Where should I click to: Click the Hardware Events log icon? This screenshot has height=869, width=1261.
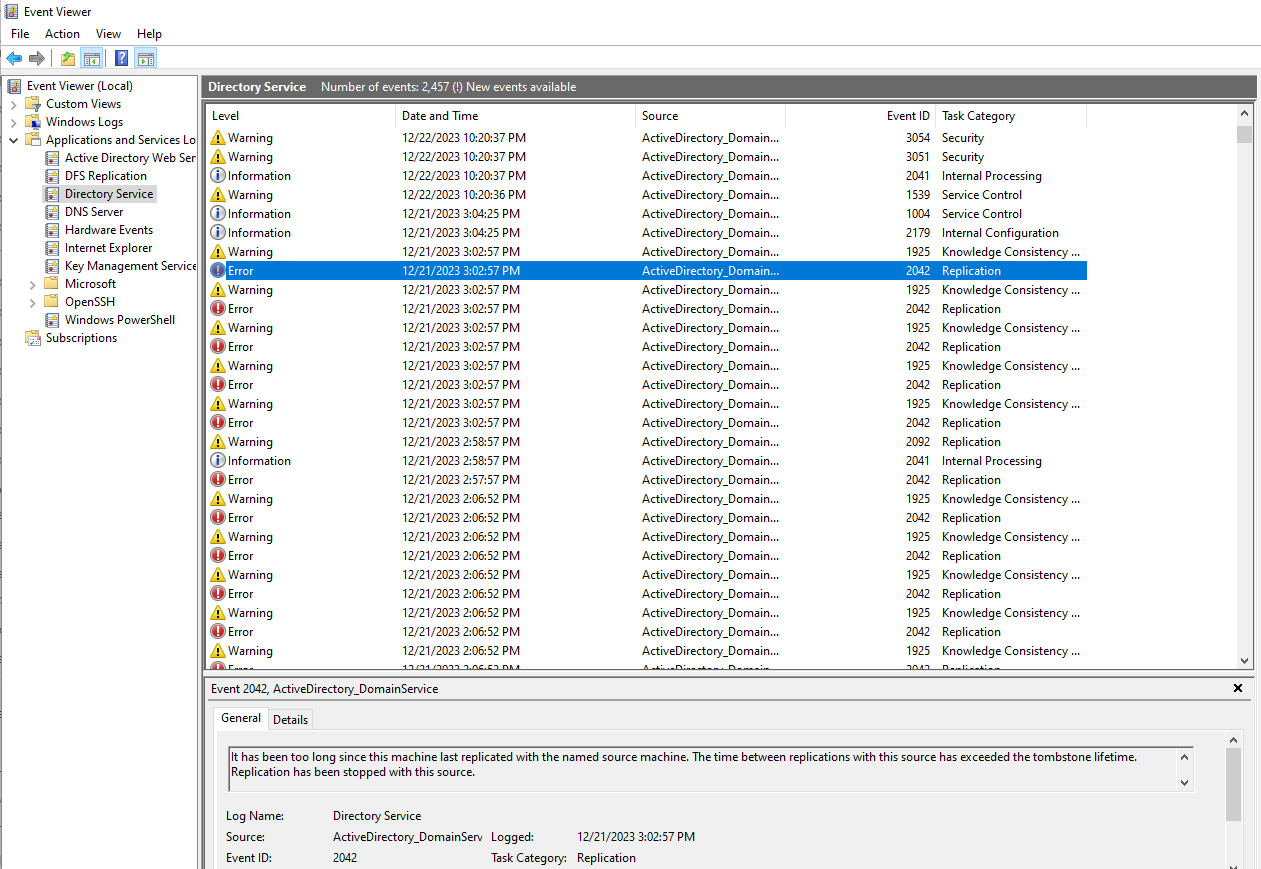pos(53,229)
